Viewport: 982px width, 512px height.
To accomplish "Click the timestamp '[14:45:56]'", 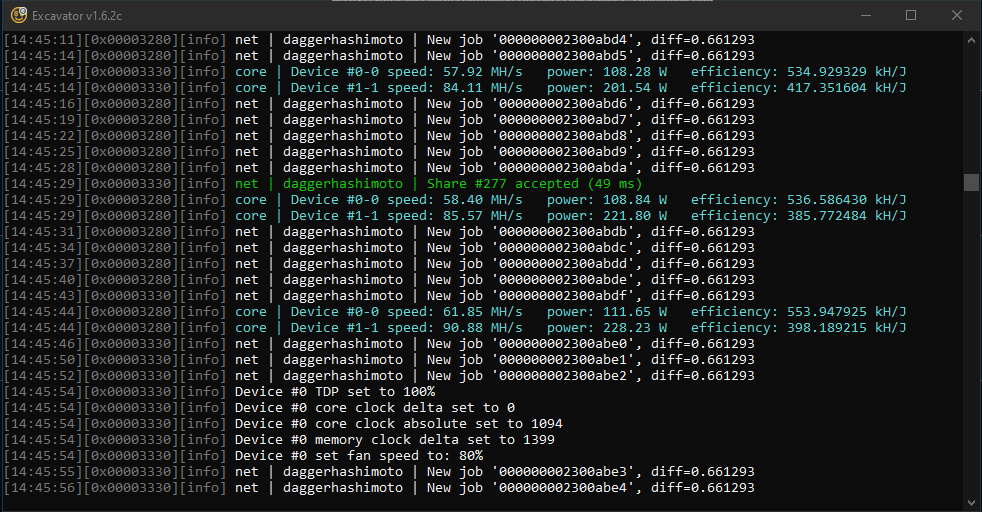I will tap(44, 488).
